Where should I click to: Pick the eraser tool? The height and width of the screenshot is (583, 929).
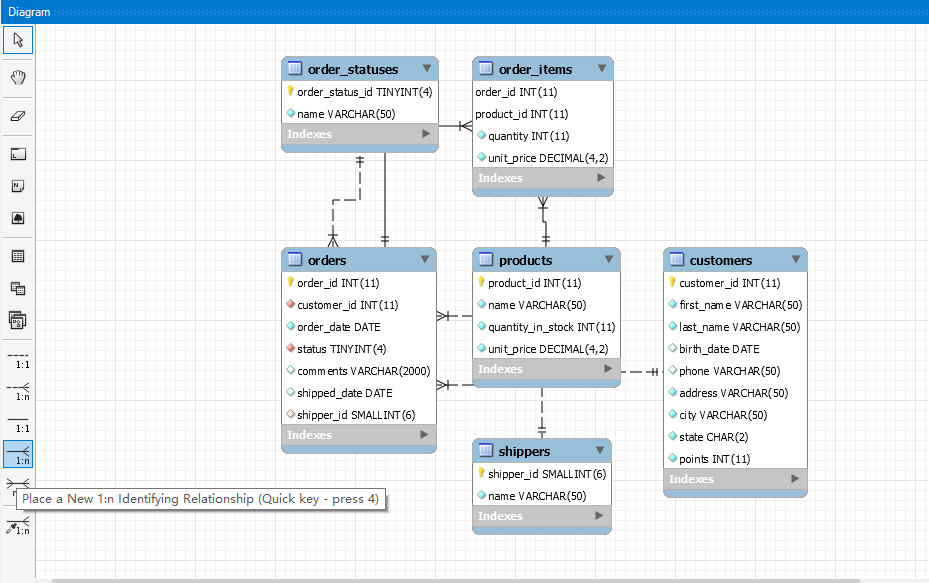pos(18,116)
